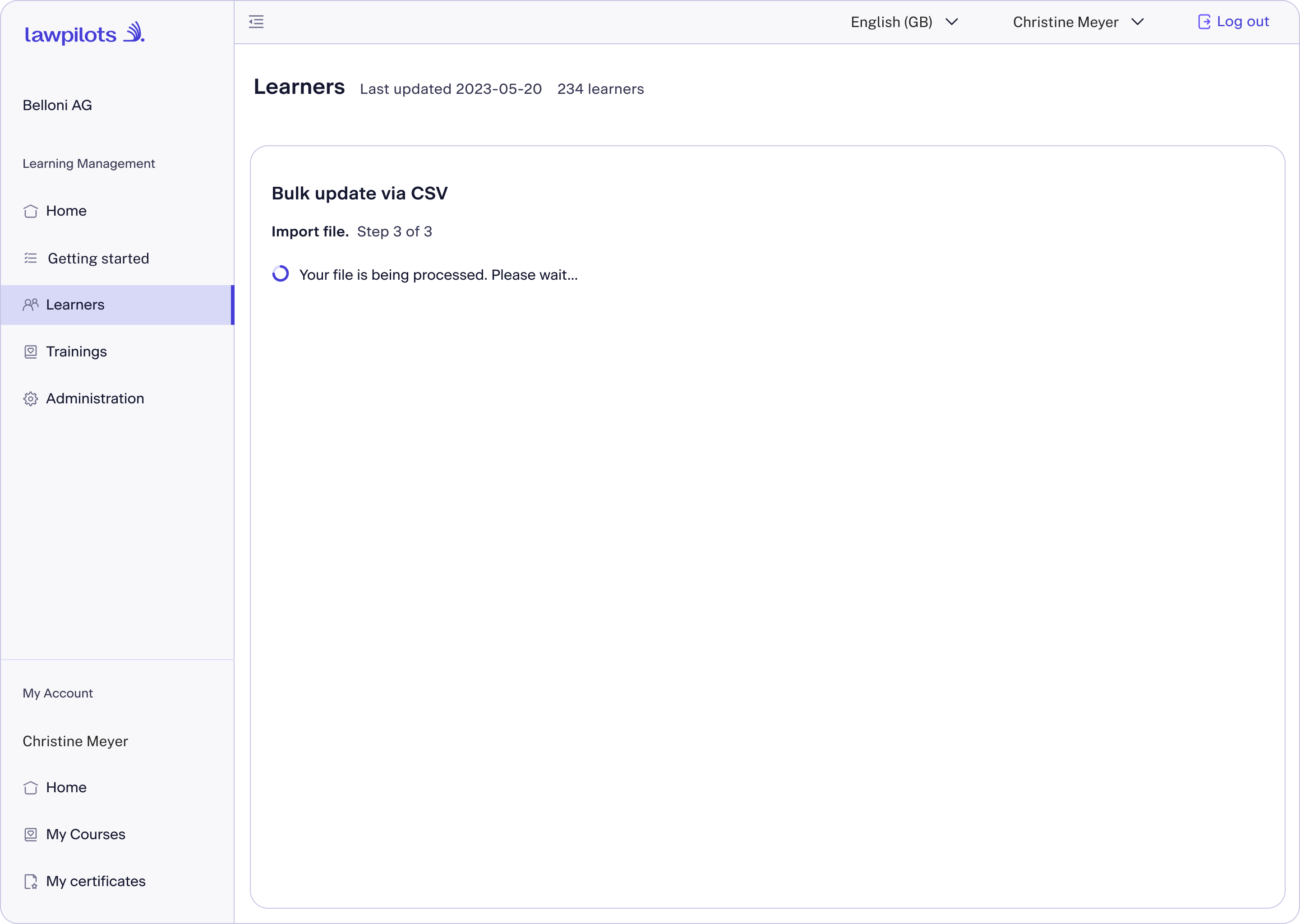Click the Administration gear icon
The width and height of the screenshot is (1300, 924).
31,399
